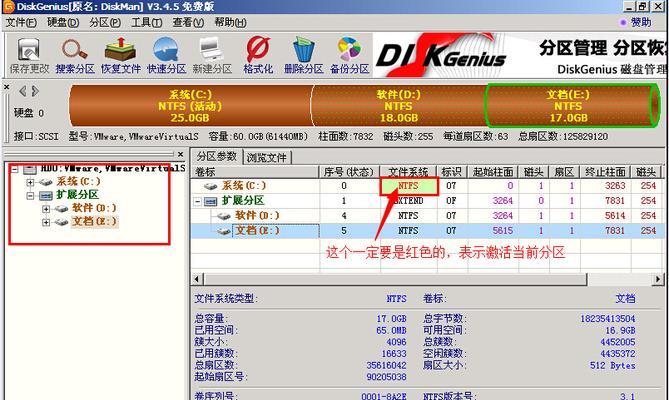Image resolution: width=669 pixels, height=400 pixels.
Task: Click the 文件系统 column header
Action: (408, 172)
